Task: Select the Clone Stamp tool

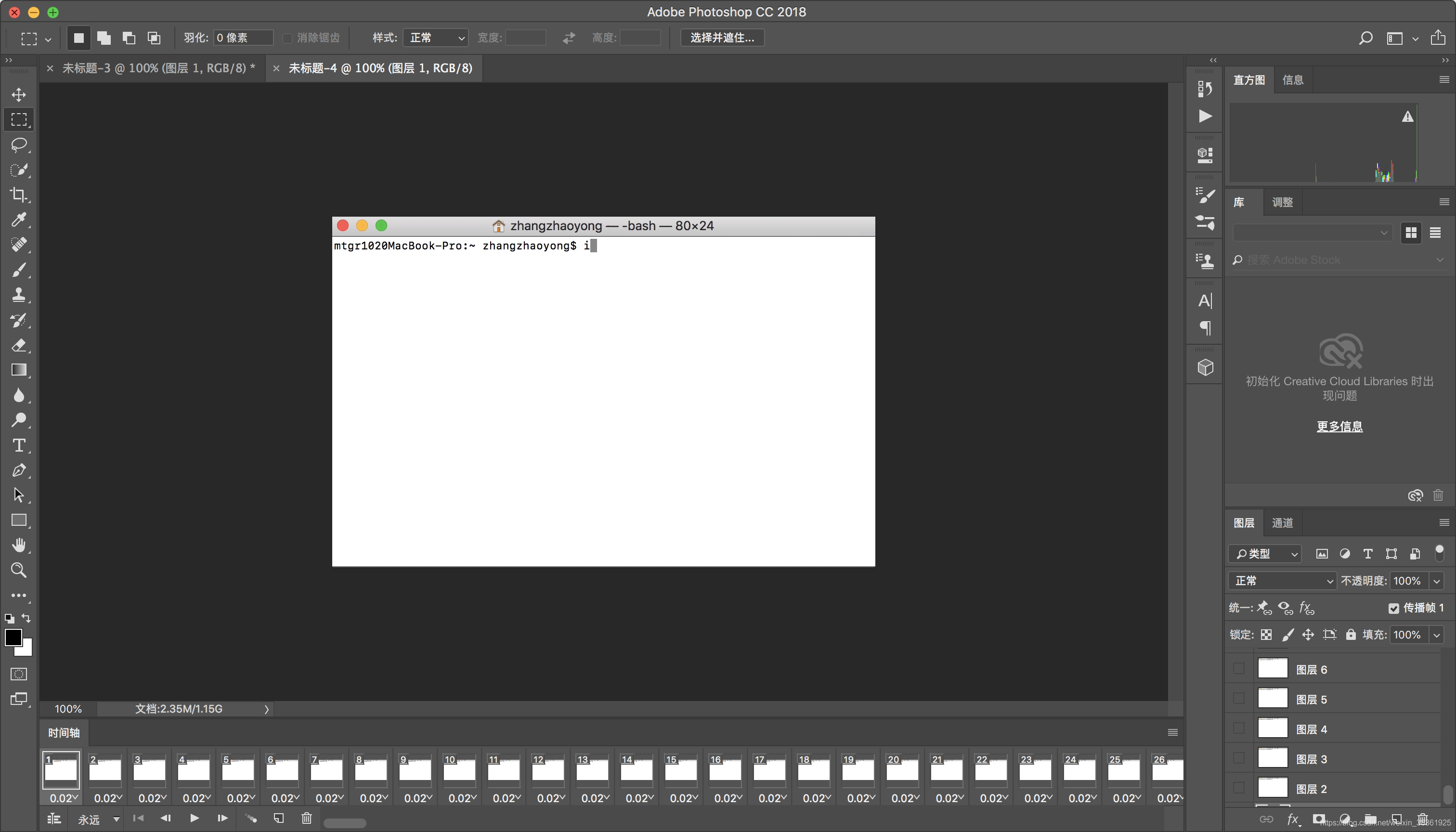Action: click(19, 295)
